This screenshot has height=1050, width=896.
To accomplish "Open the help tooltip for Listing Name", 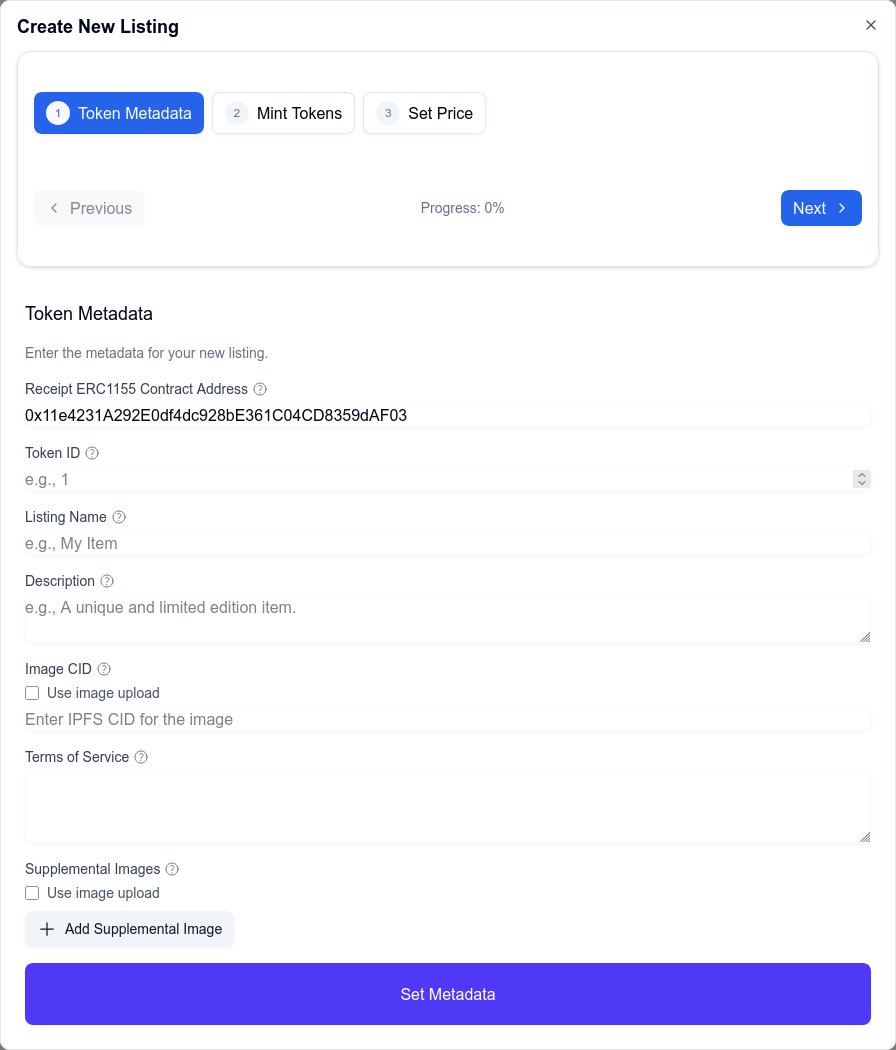I will point(118,517).
